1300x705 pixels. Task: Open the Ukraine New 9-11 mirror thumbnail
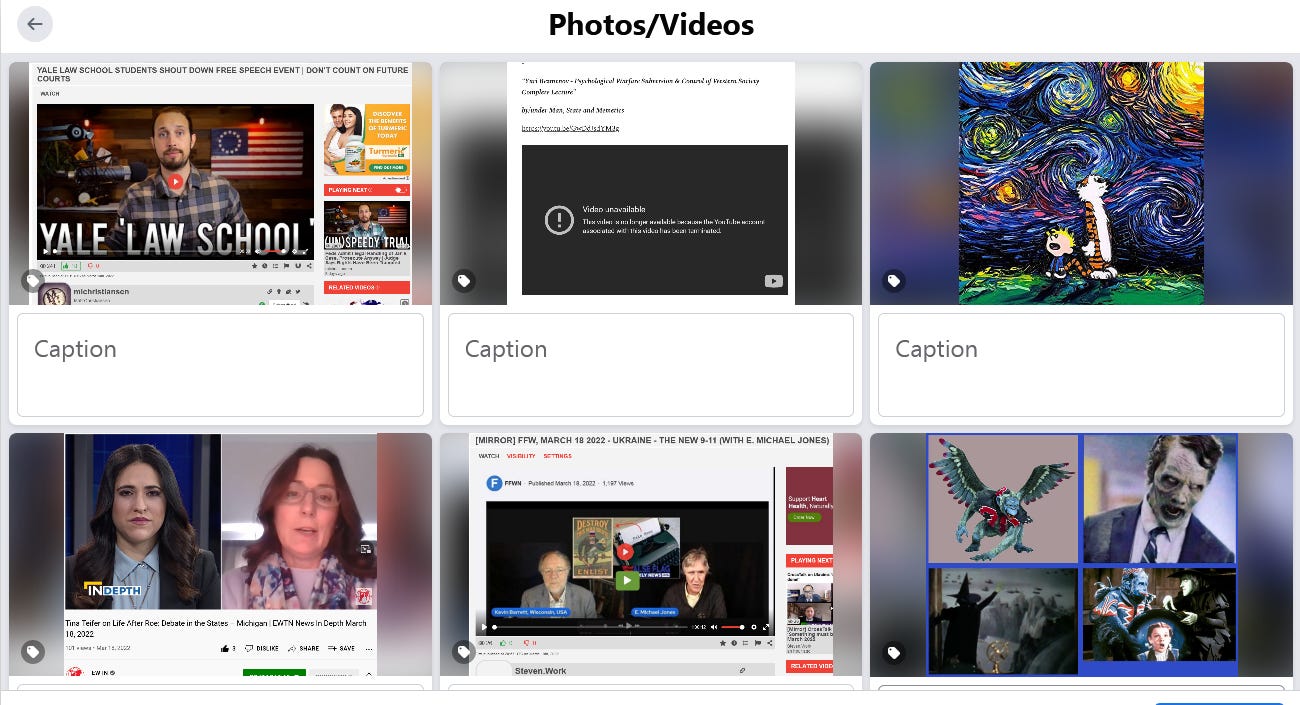(x=651, y=555)
